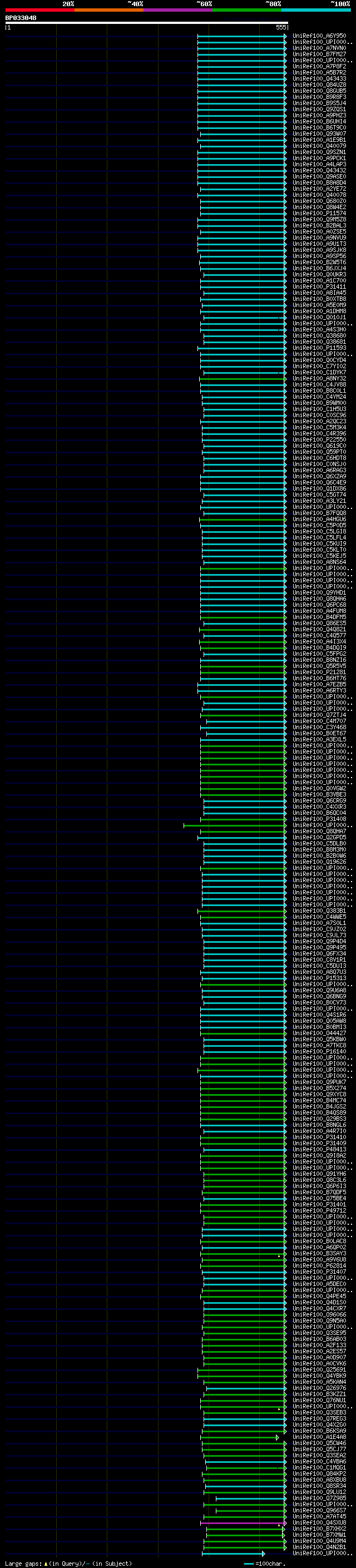Select label UniRef100_Q4SXU8
The height and width of the screenshot is (1568, 356).
[x=319, y=1523]
